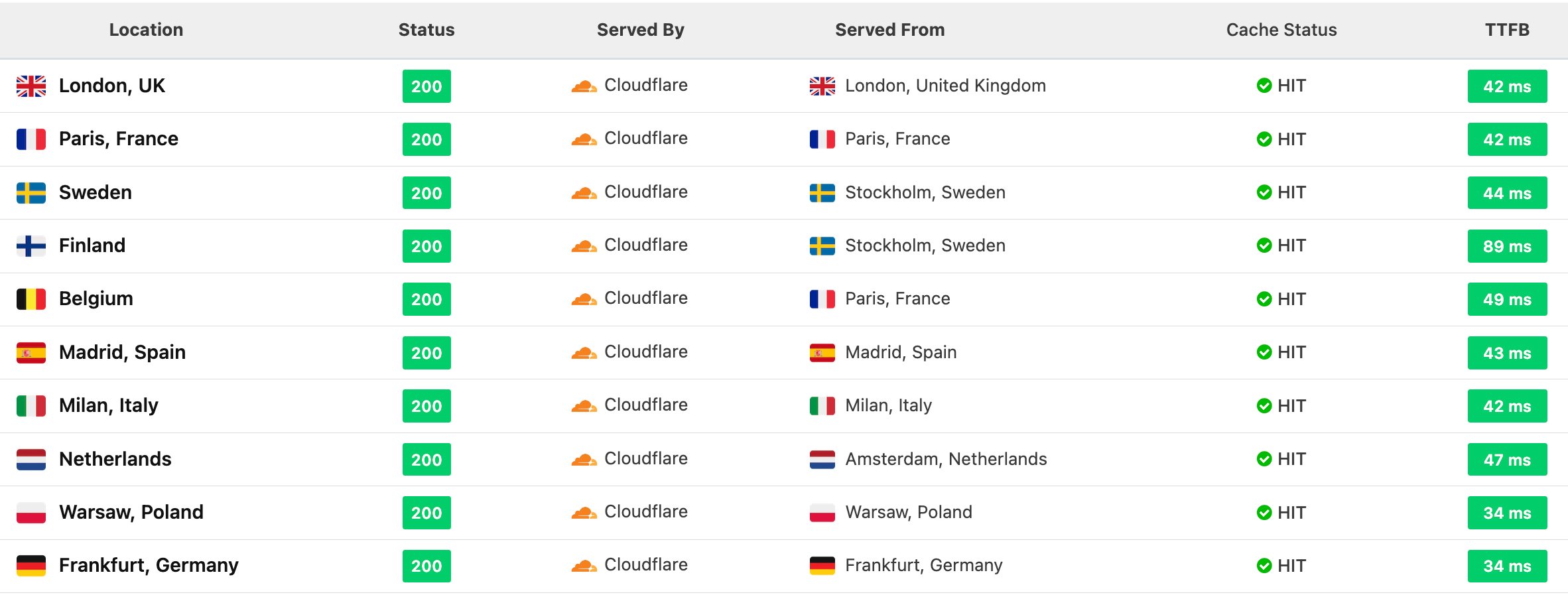
Task: Click the Germany flag beside Frankfurt served-from
Action: pyautogui.click(x=822, y=566)
